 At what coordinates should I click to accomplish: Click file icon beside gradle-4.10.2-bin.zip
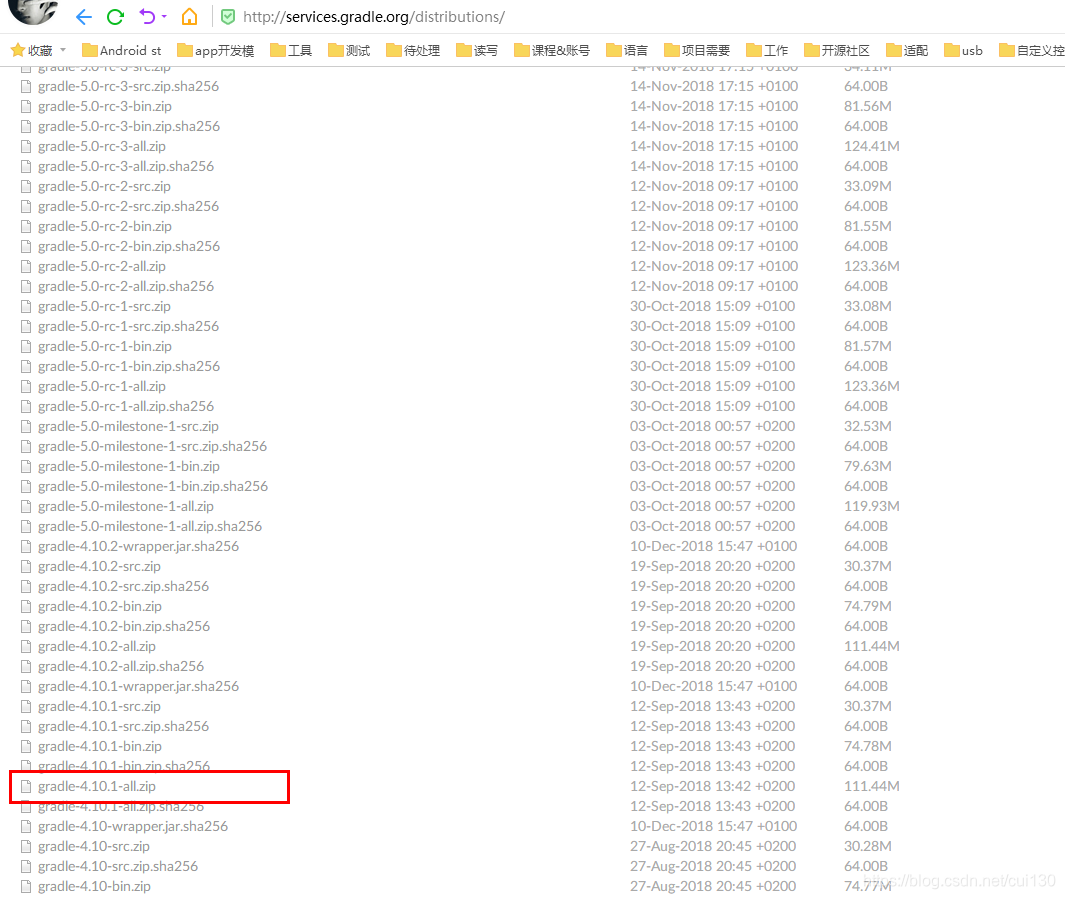26,606
